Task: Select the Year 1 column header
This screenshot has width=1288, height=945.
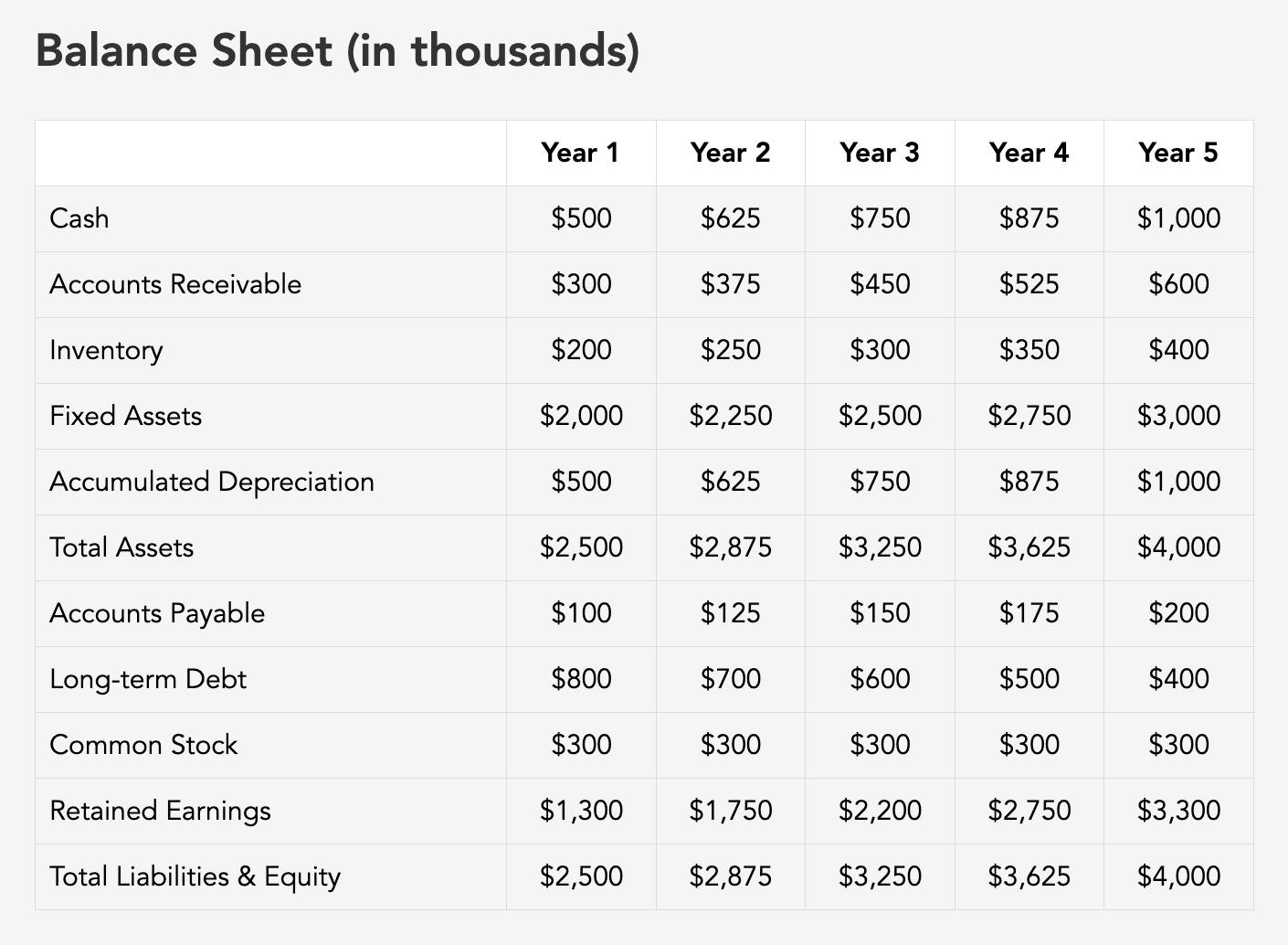Action: (x=580, y=153)
